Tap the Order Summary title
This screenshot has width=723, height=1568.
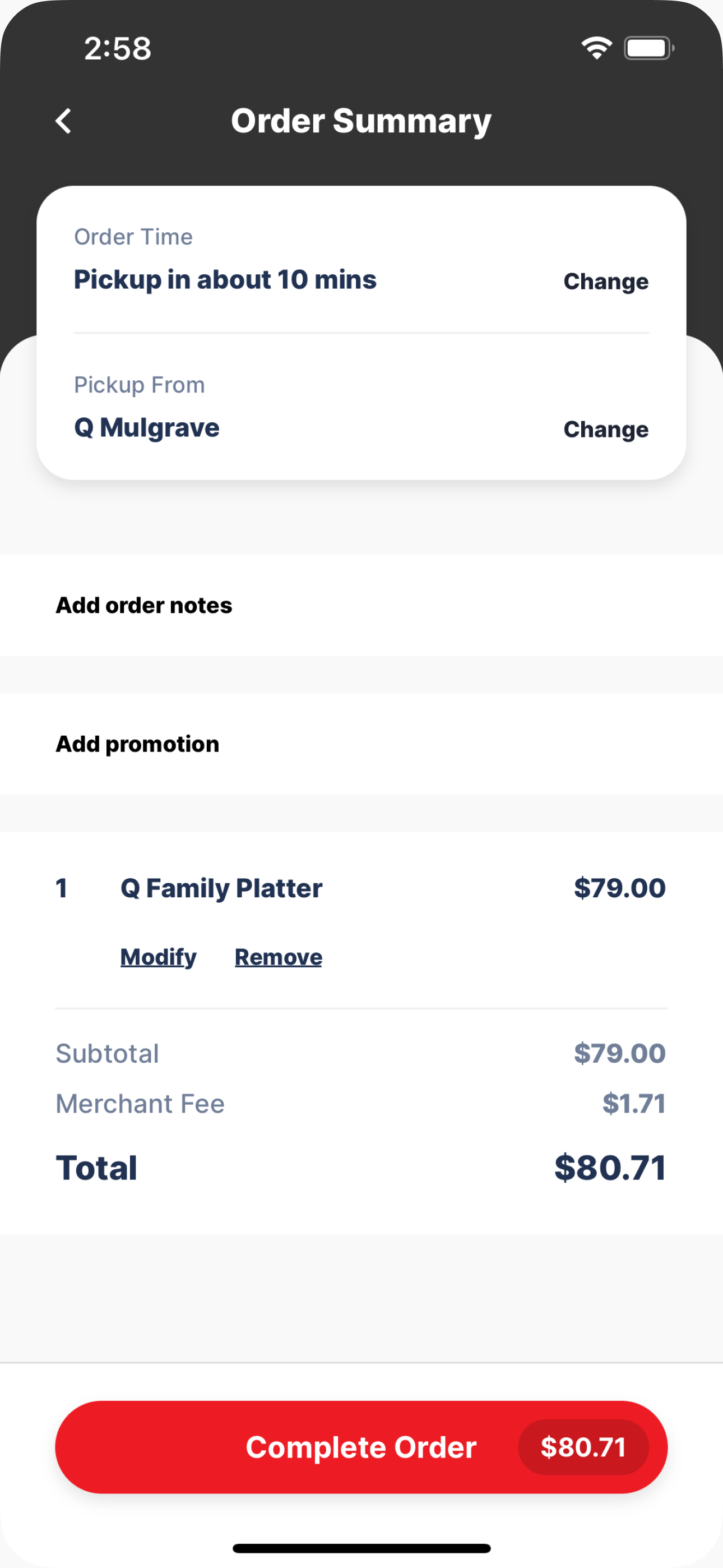361,121
